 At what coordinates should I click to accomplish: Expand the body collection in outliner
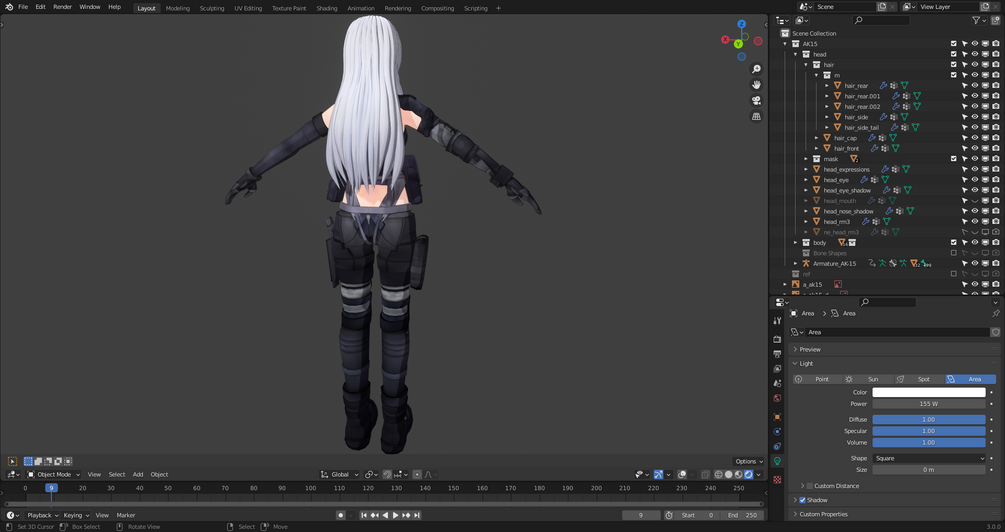click(796, 243)
